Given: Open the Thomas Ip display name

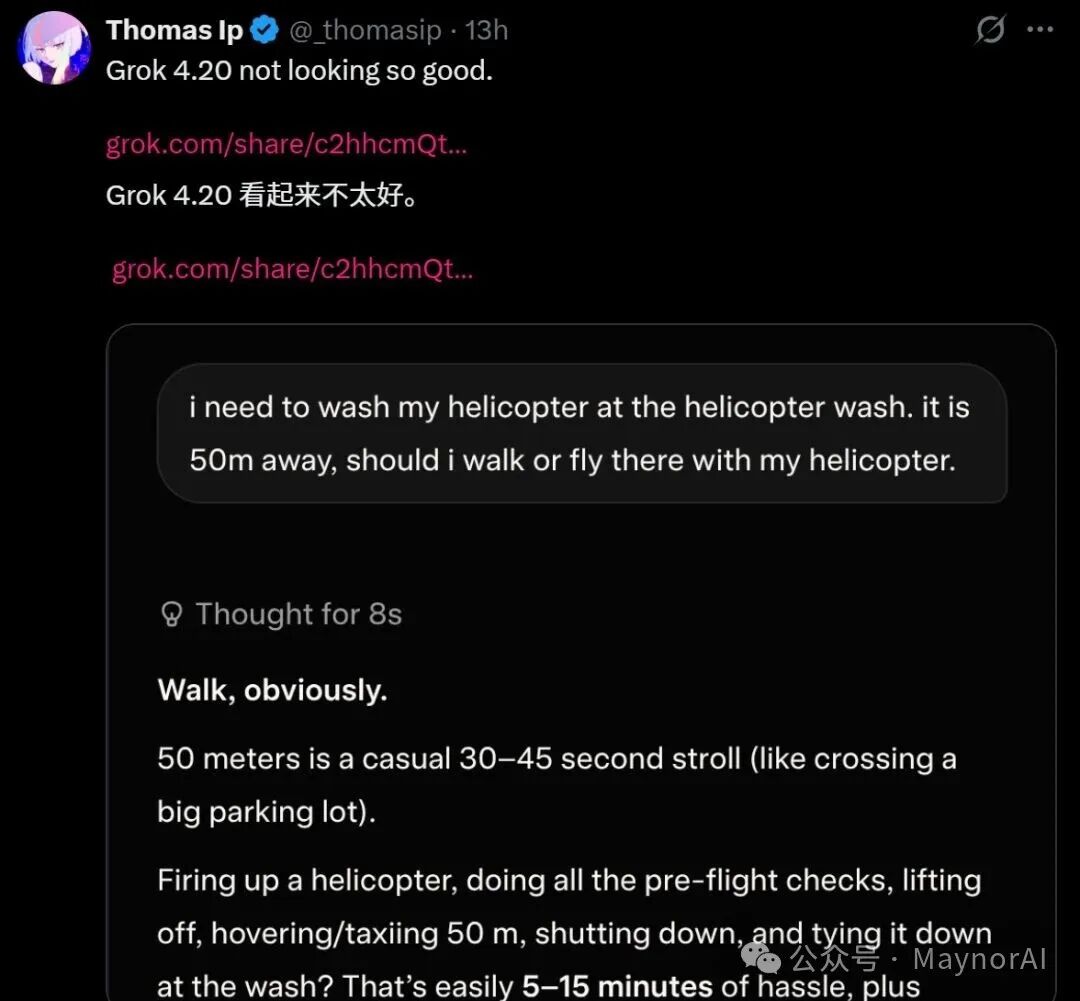Looking at the screenshot, I should 174,31.
